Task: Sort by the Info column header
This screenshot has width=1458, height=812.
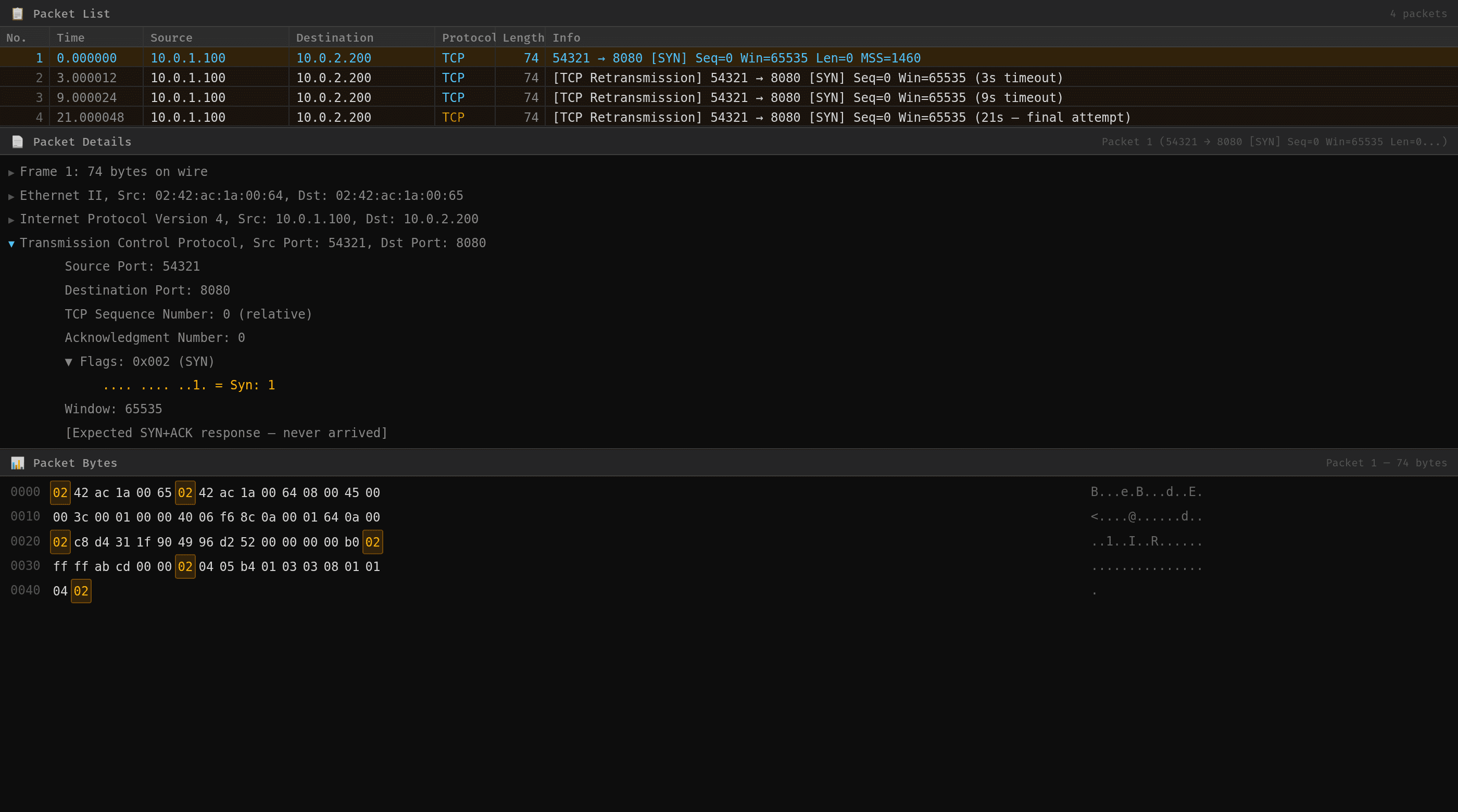Action: coord(1001,37)
